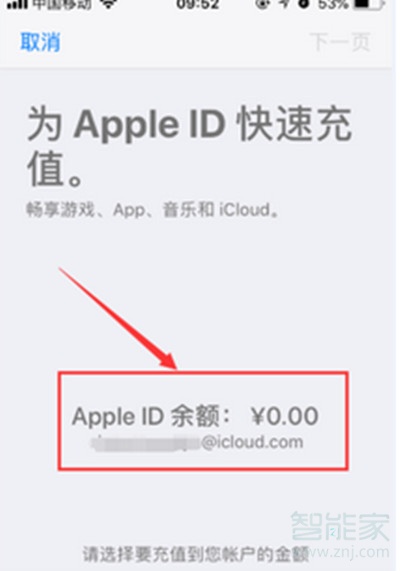The width and height of the screenshot is (400, 571).
Task: Tap the location arrow status icon
Action: pyautogui.click(x=284, y=4)
